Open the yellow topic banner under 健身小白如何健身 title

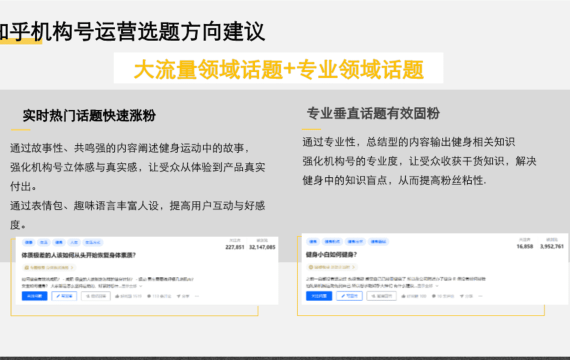(331, 267)
